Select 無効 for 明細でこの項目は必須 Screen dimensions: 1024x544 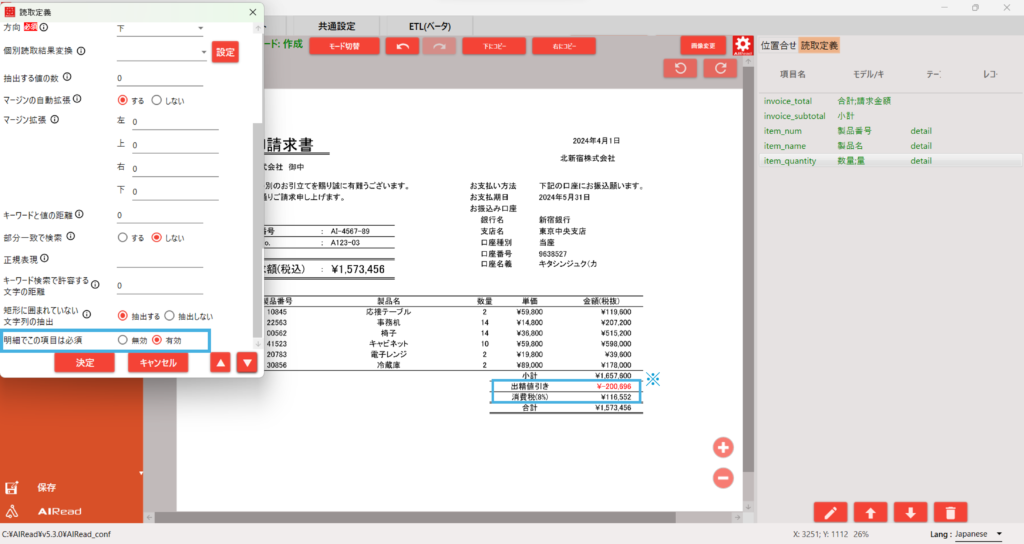click(x=123, y=340)
